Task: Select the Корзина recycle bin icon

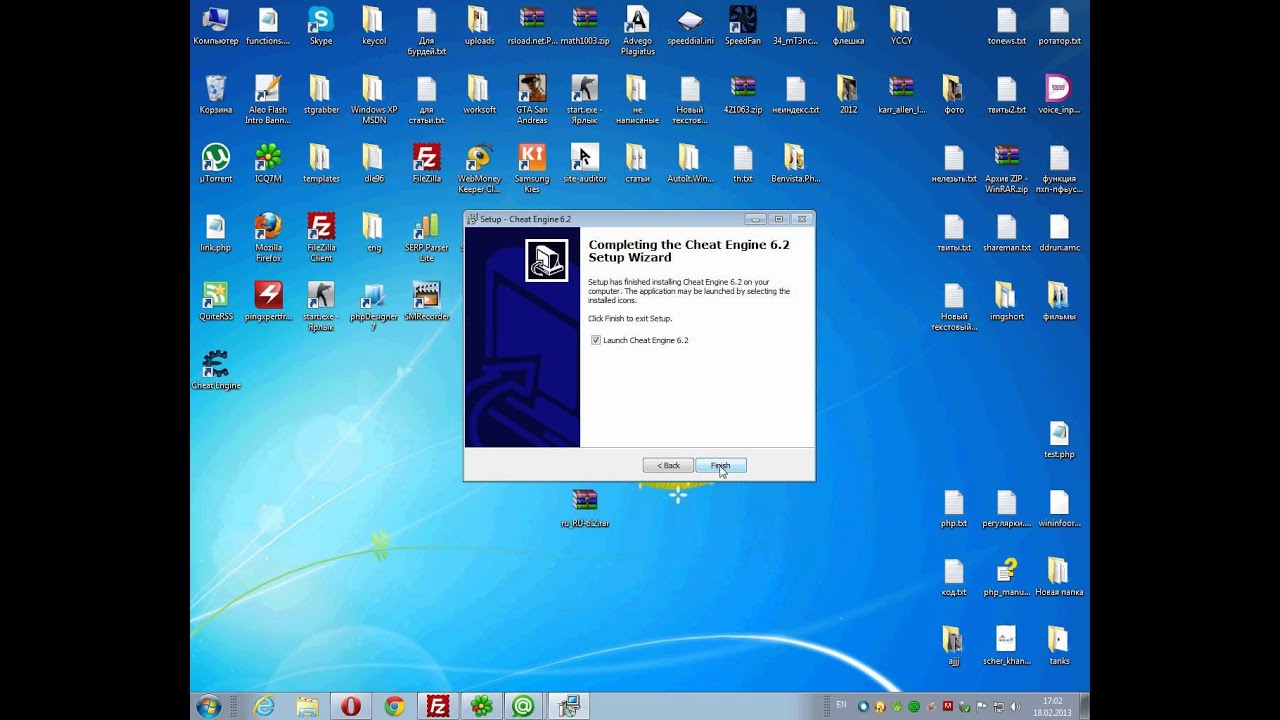Action: [216, 94]
